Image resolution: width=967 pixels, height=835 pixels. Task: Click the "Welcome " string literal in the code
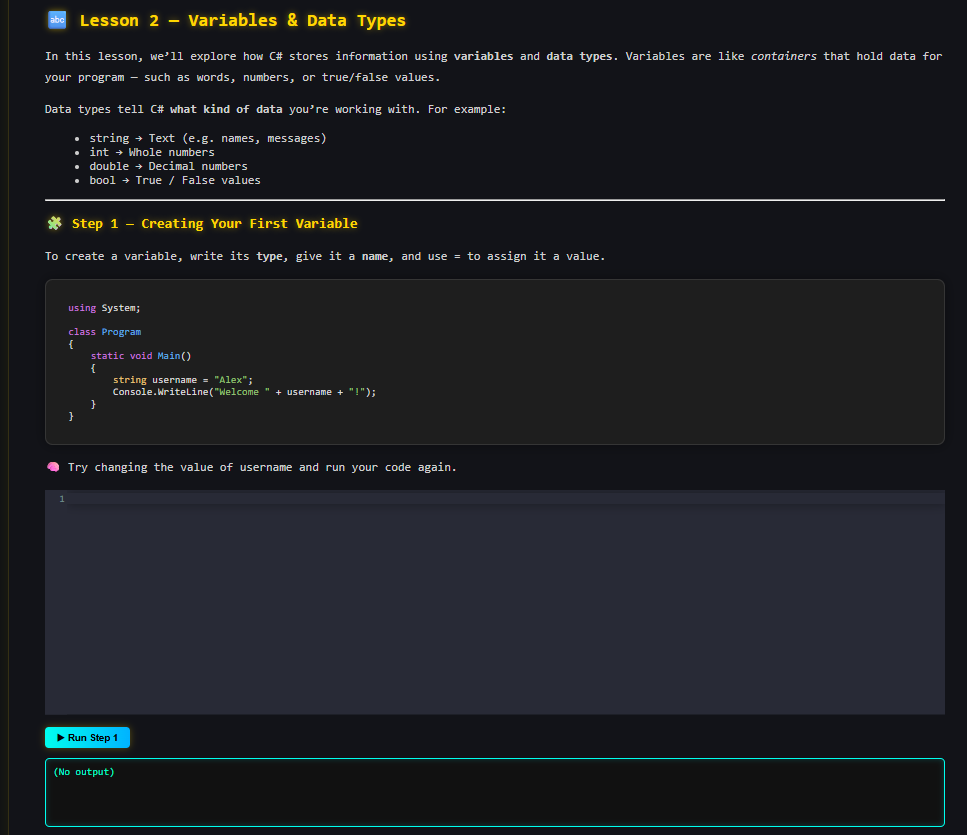[240, 391]
